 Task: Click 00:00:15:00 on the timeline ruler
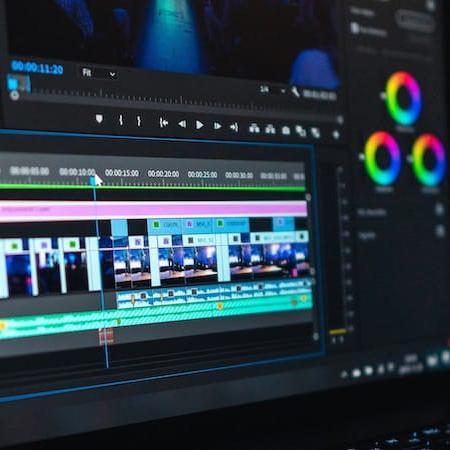(122, 173)
